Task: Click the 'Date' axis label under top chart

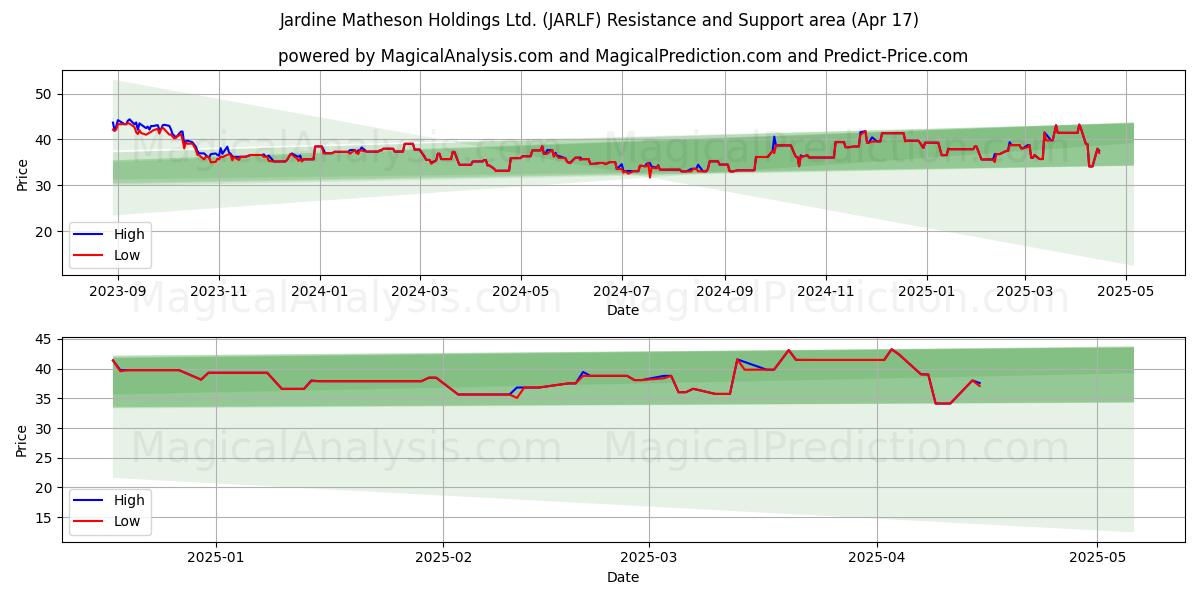Action: [622, 311]
